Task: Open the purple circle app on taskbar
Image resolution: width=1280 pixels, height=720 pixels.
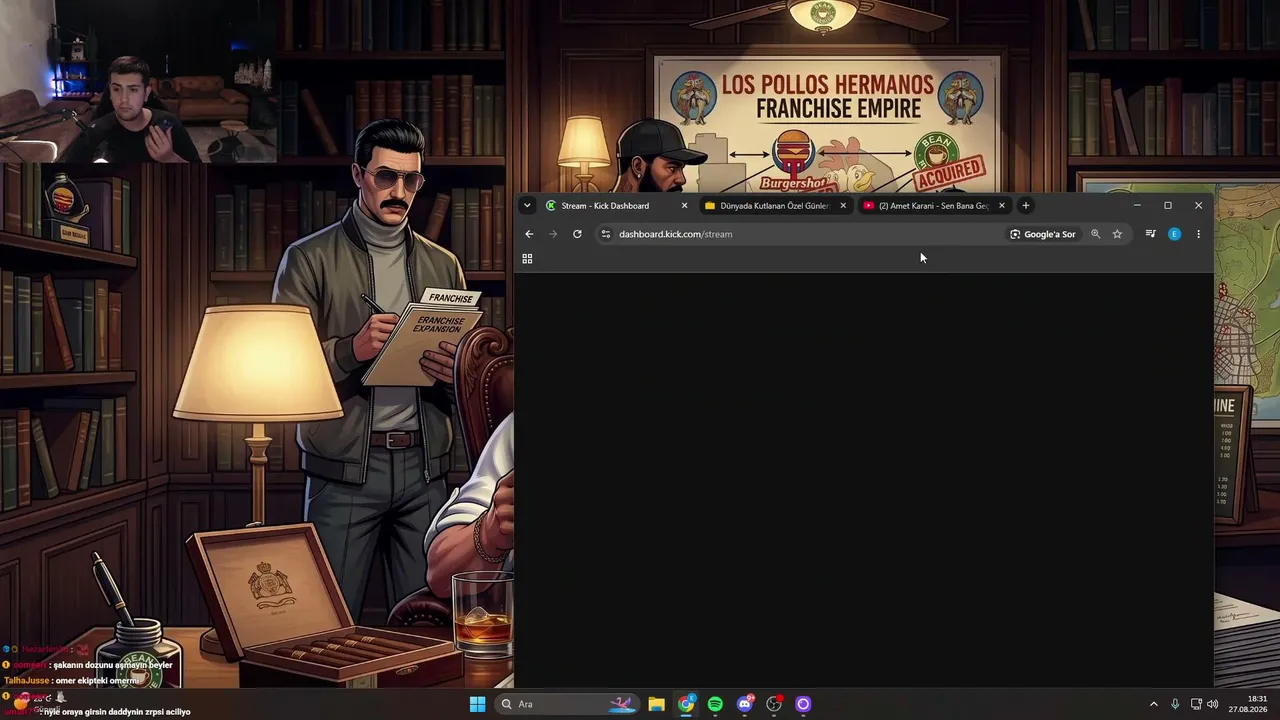Action: 803,704
